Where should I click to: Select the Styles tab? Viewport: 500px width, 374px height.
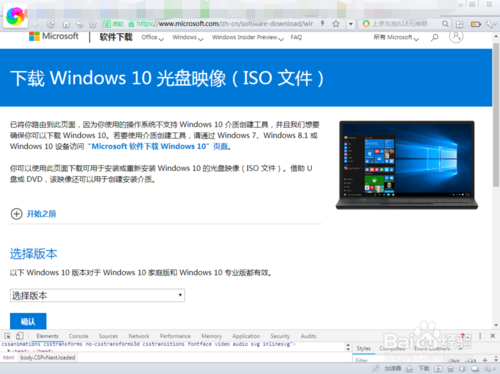coord(364,348)
